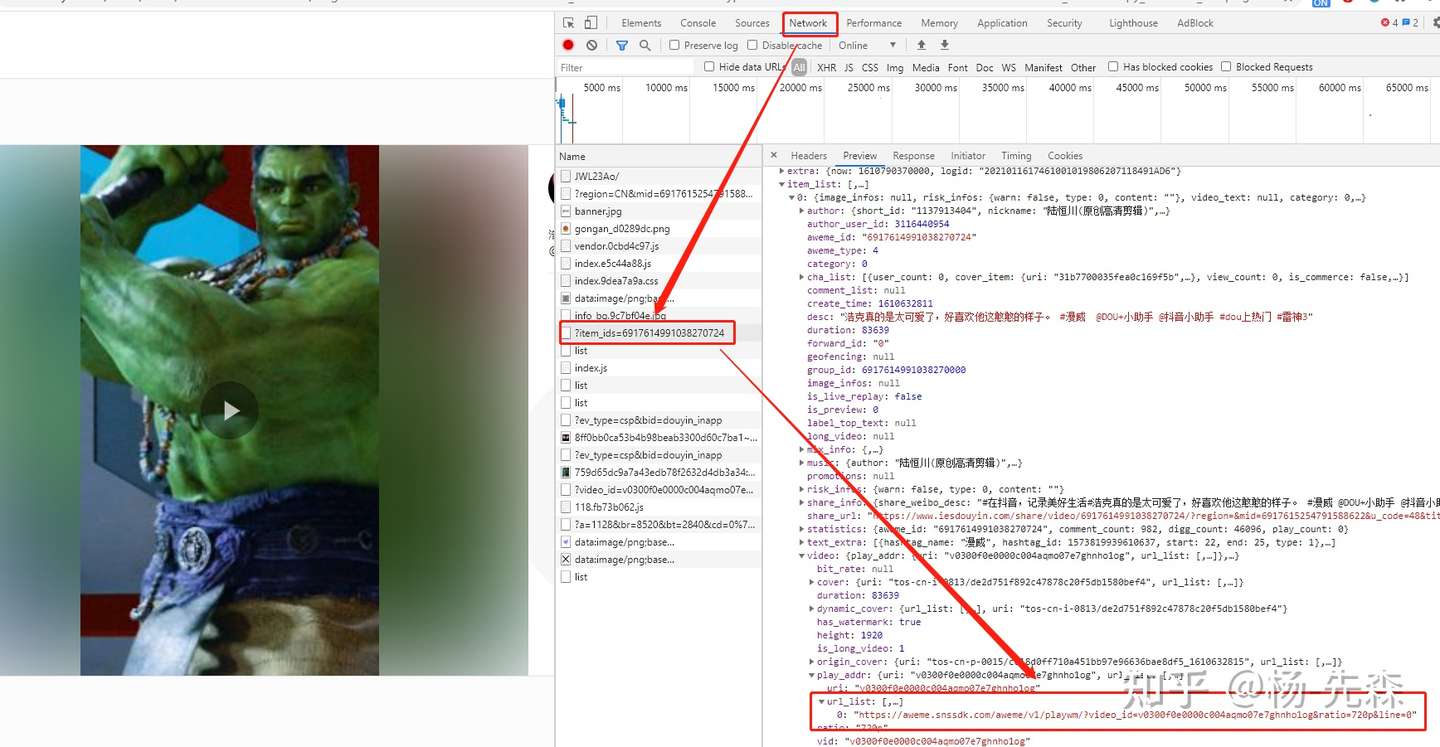The width and height of the screenshot is (1440, 747).
Task: Expand the text_extra node
Action: pos(802,542)
